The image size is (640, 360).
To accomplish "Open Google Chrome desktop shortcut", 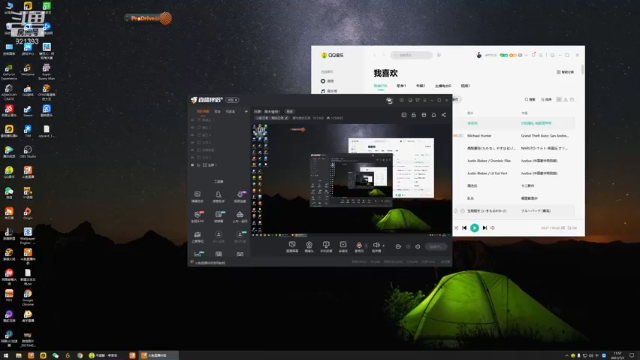I will tap(28, 298).
